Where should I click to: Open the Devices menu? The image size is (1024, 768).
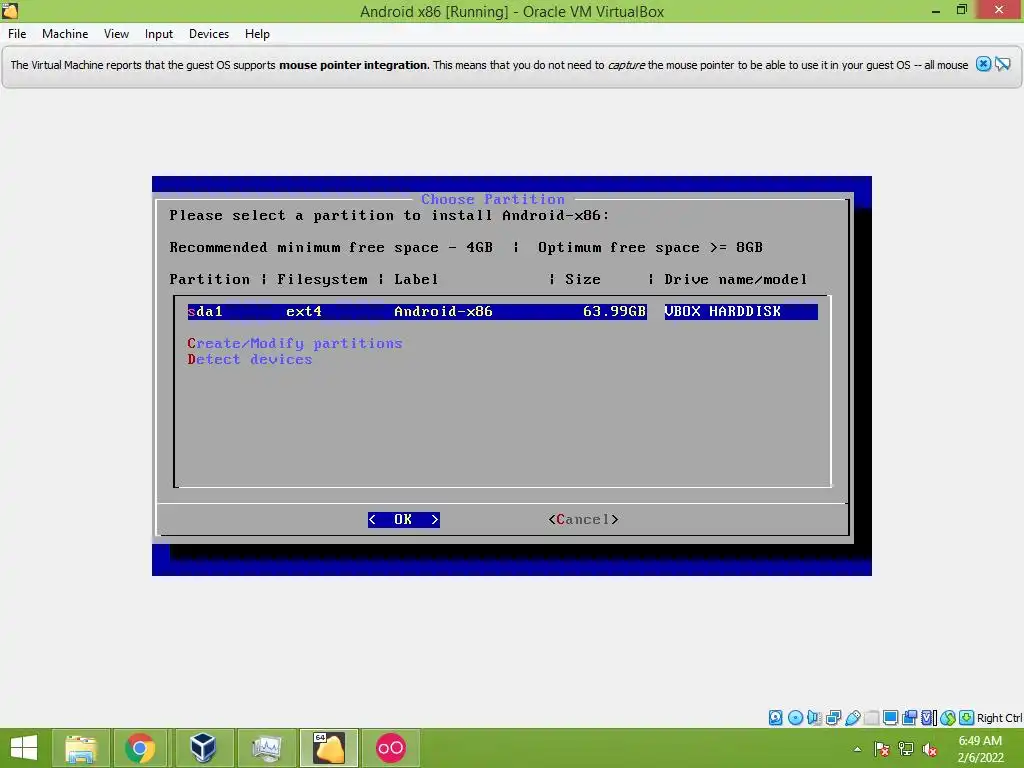pyautogui.click(x=209, y=34)
